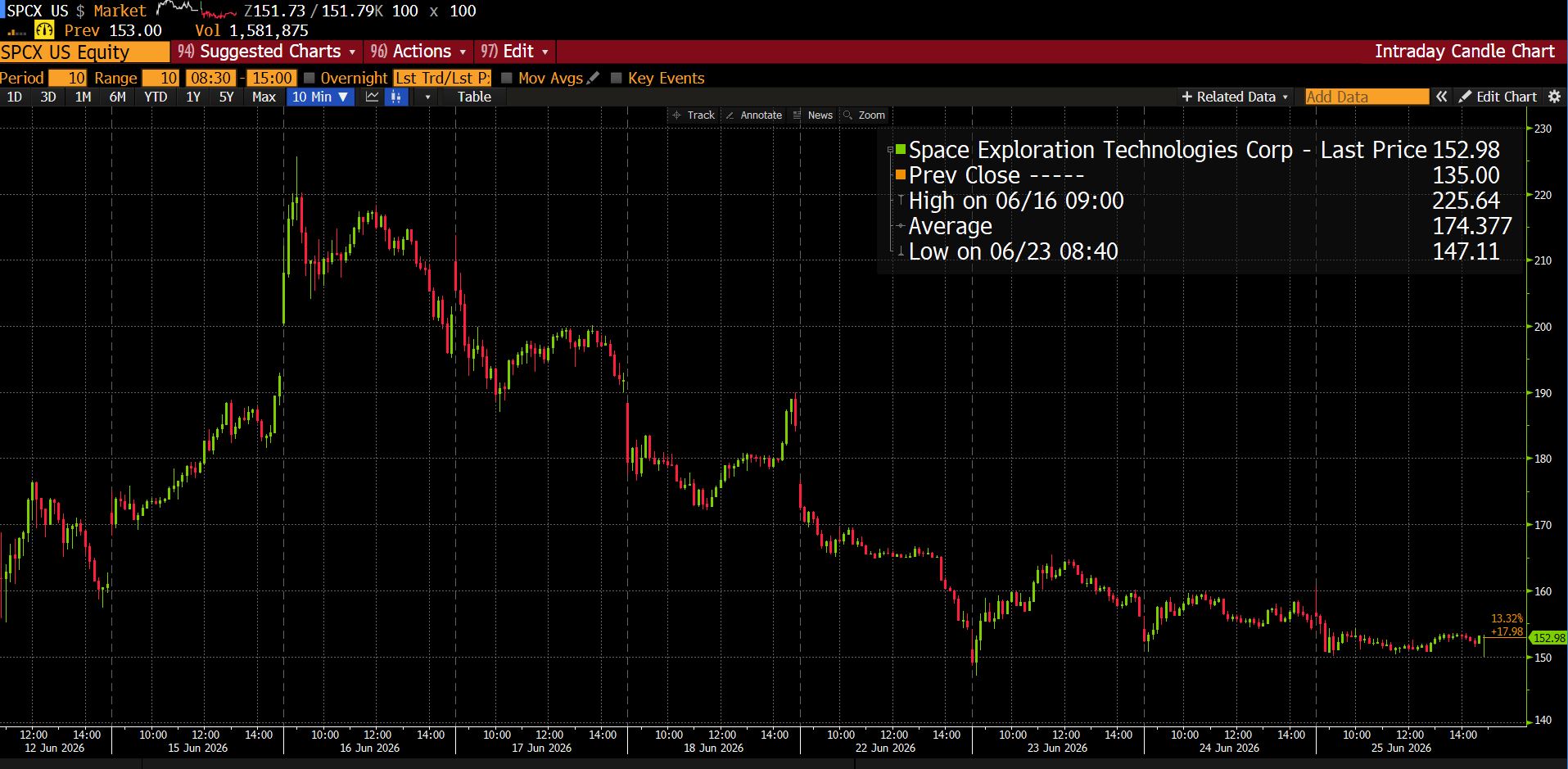1568x769 pixels.
Task: Open the Actions menu
Action: 418,52
